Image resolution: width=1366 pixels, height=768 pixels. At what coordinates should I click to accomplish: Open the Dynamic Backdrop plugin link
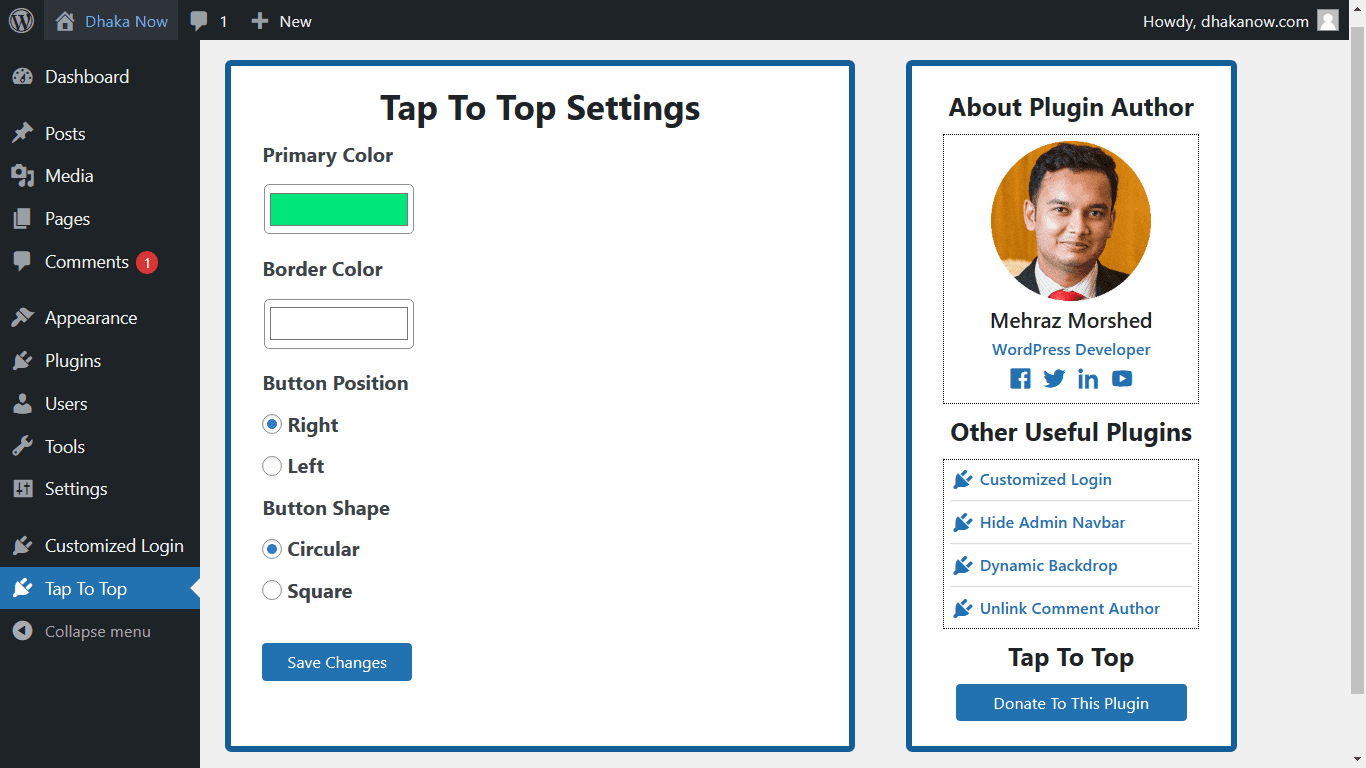(x=1048, y=566)
